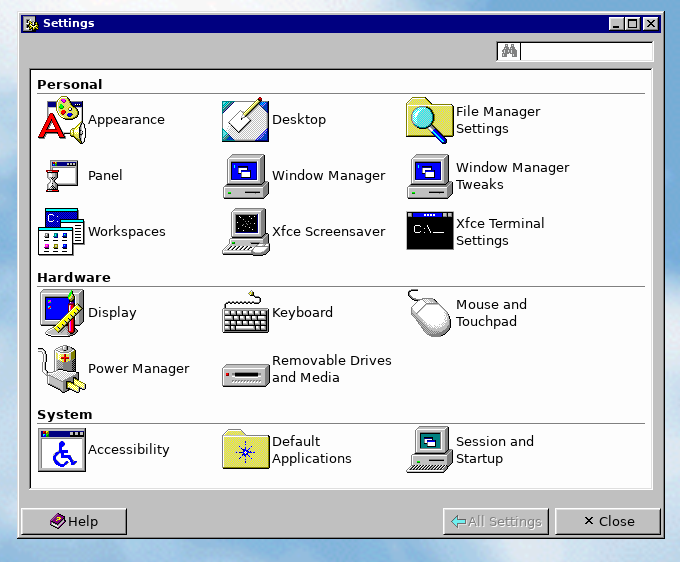This screenshot has width=680, height=562.
Task: Select "Mouse and Touchpad" label text
Action: tap(491, 313)
